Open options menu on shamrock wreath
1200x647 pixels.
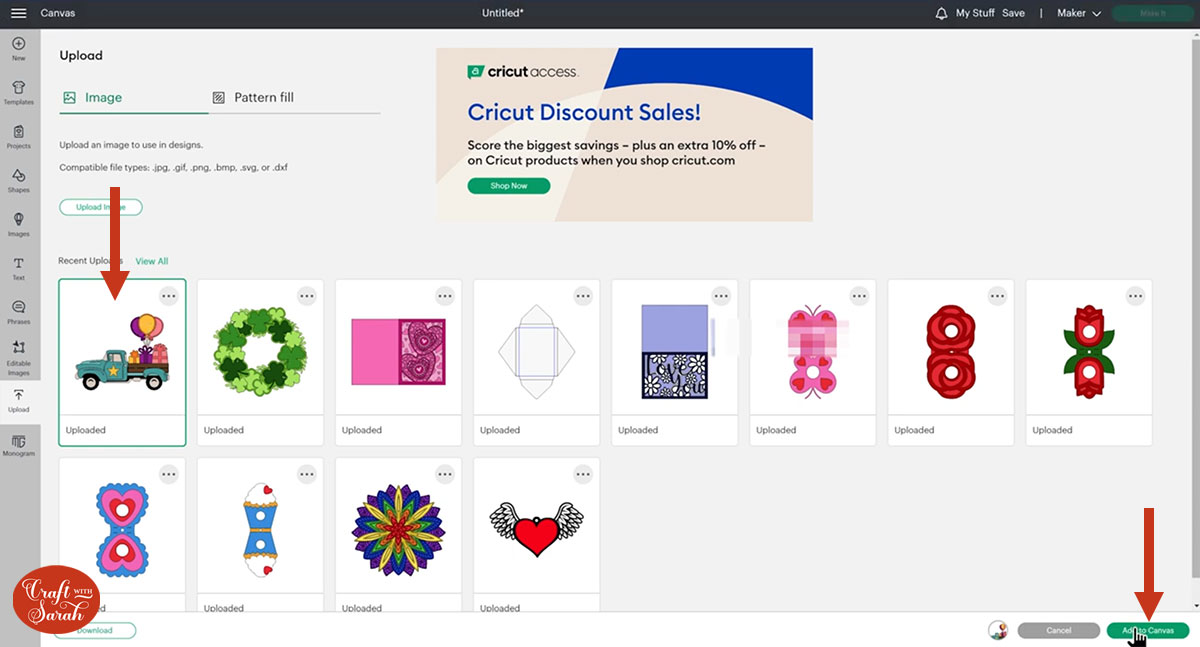pyautogui.click(x=307, y=296)
